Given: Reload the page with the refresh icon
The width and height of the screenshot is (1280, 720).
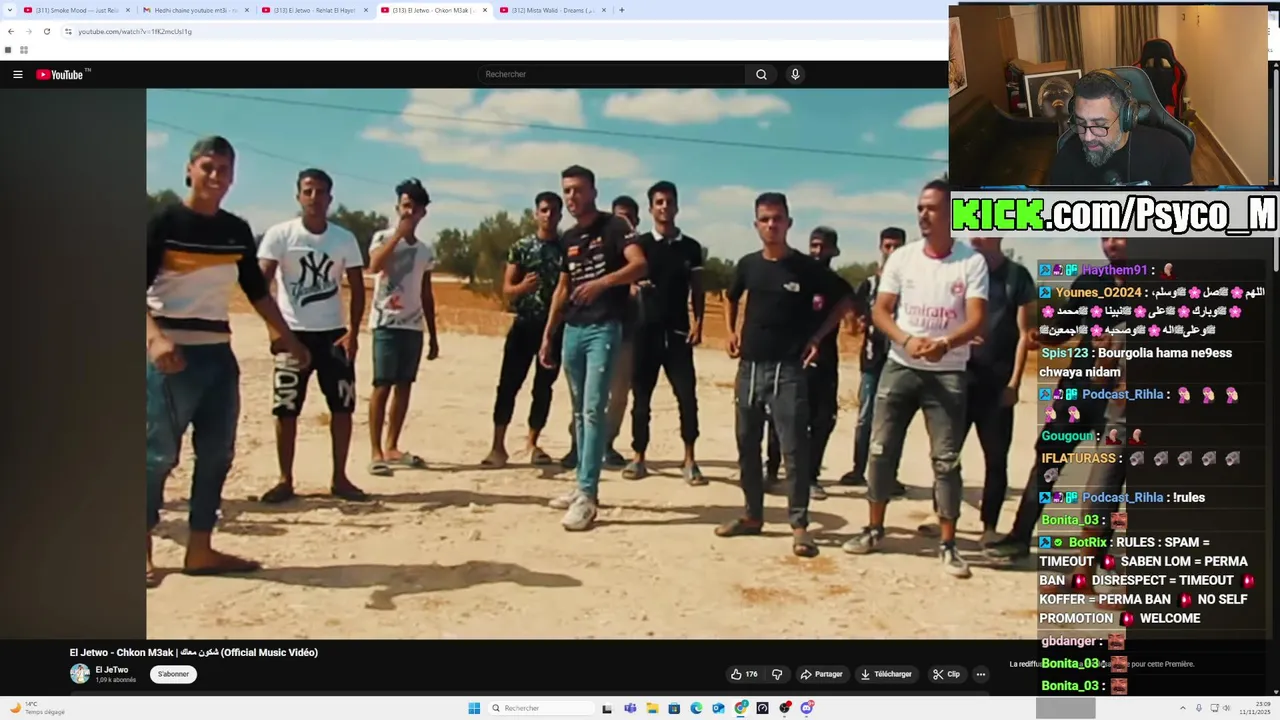Looking at the screenshot, I should click(46, 31).
